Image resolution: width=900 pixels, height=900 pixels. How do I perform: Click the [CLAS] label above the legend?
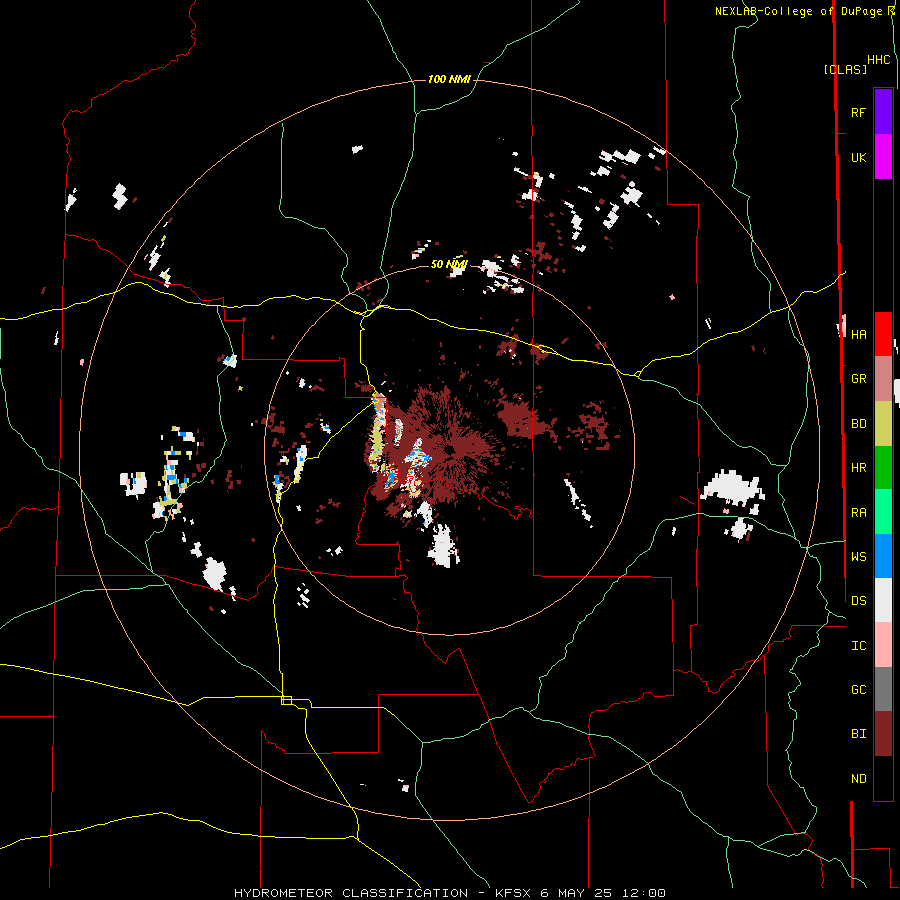coord(845,69)
